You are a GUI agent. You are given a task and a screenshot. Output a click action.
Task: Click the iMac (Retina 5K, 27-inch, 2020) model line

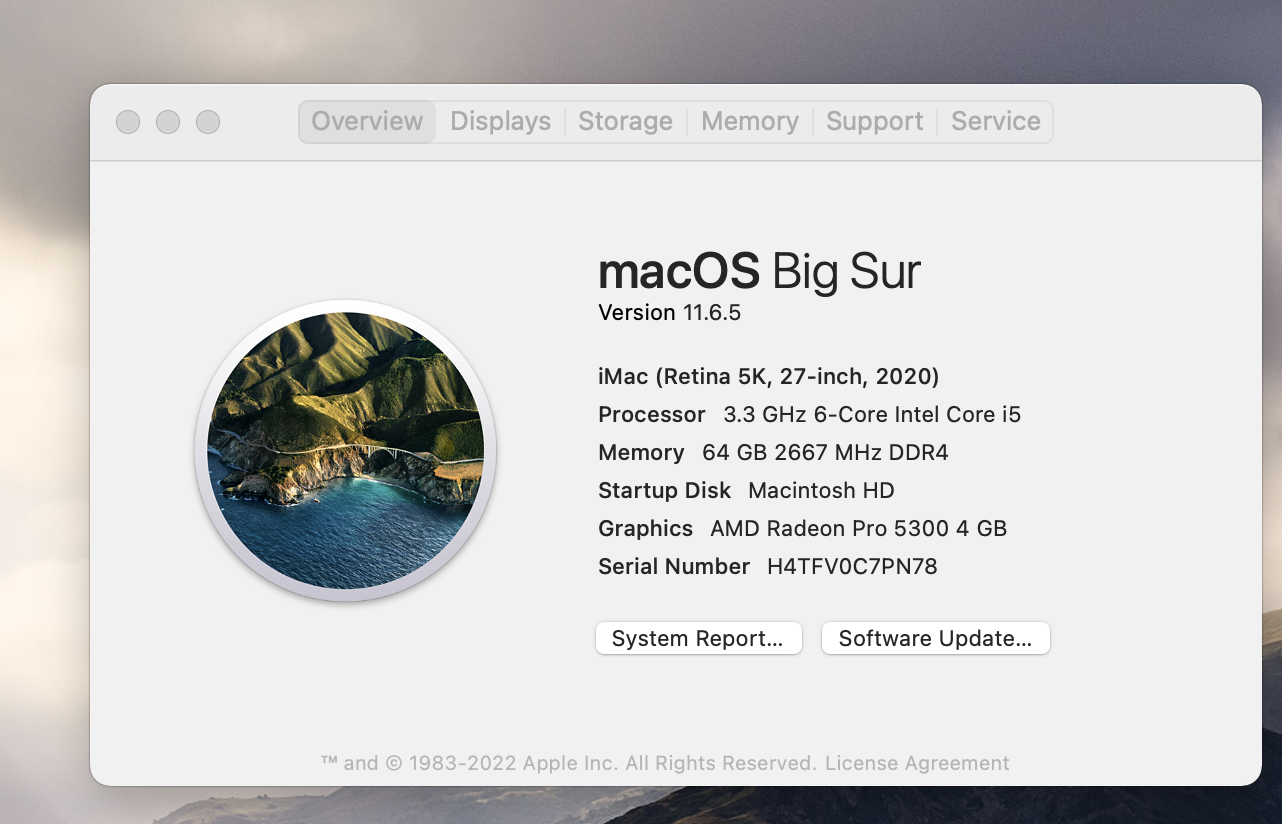tap(768, 376)
